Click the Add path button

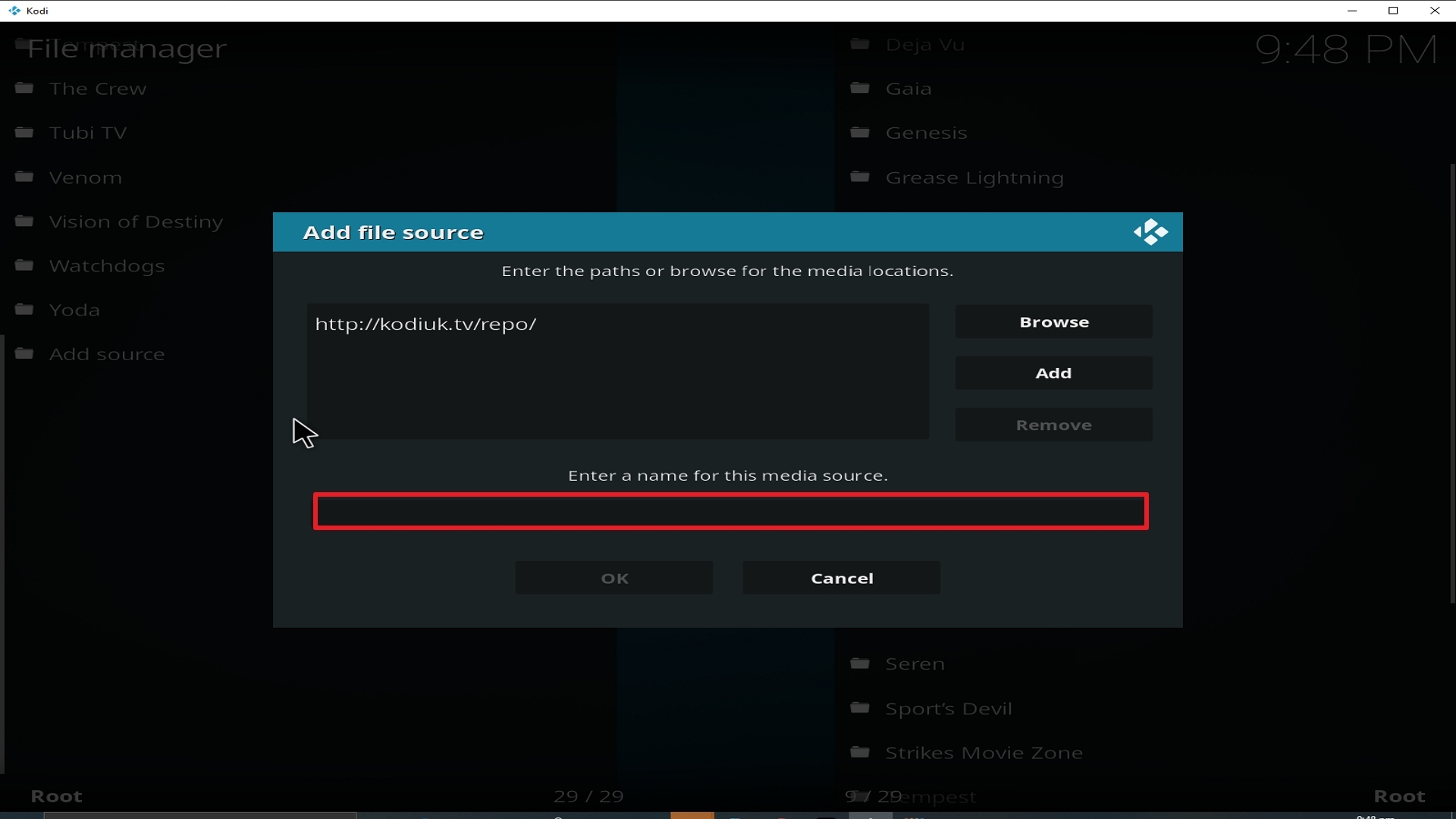coord(1053,373)
